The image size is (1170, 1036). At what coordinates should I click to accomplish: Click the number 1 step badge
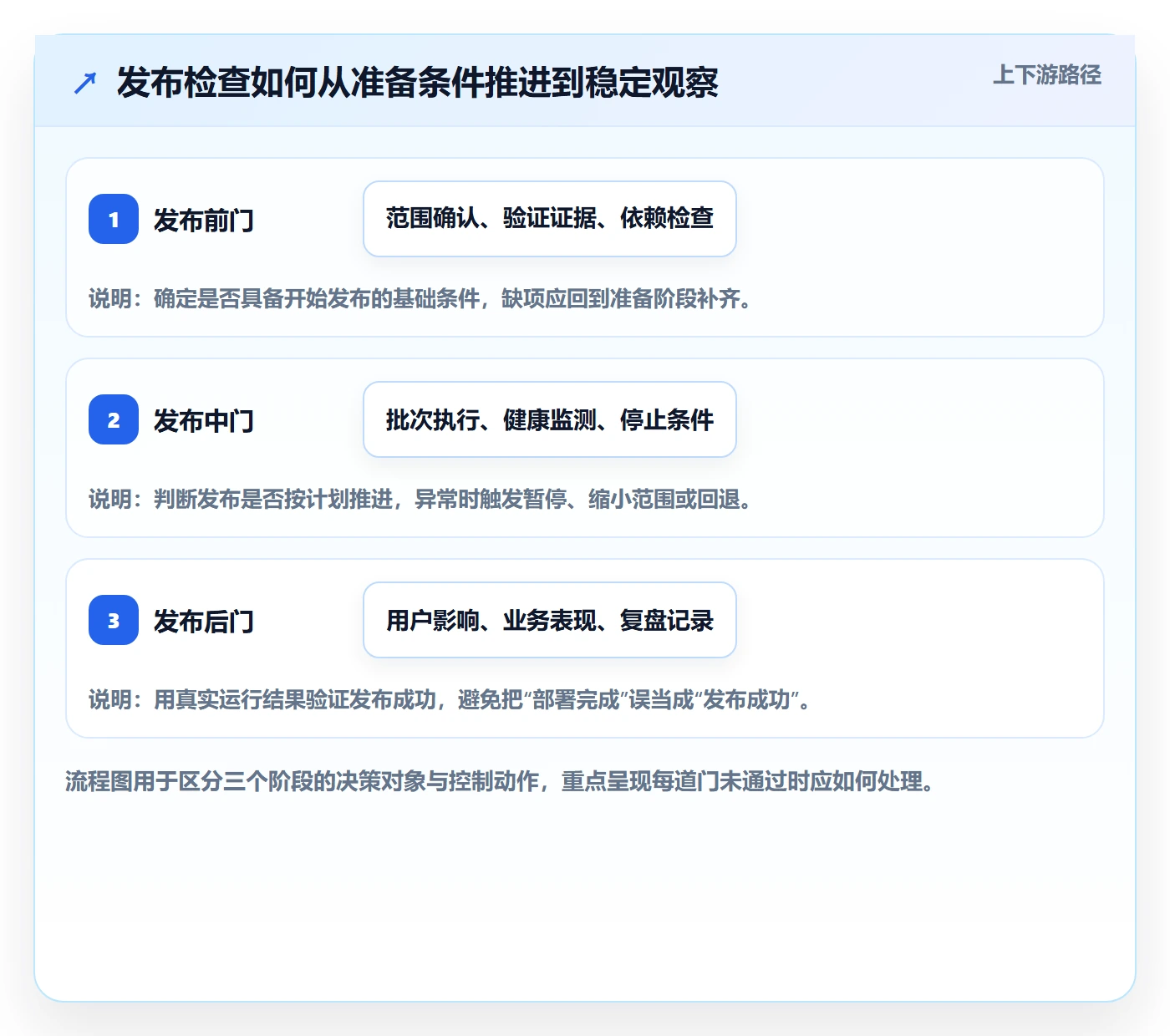[x=114, y=219]
